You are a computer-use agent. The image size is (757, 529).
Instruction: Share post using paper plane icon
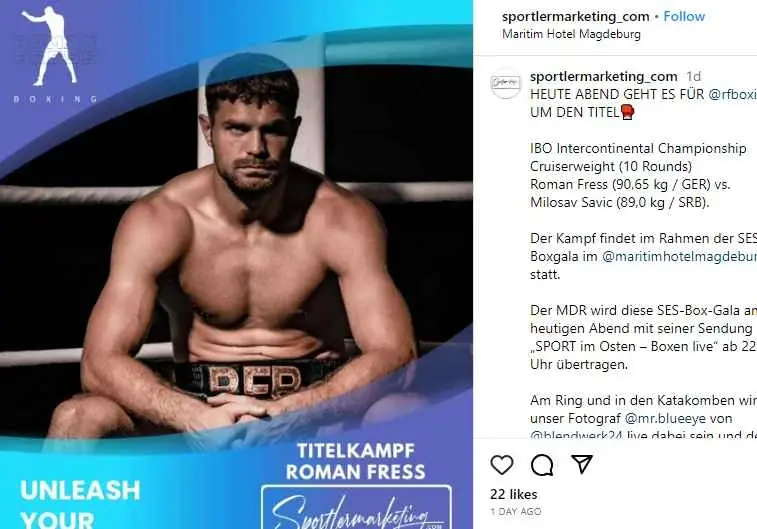pos(582,464)
